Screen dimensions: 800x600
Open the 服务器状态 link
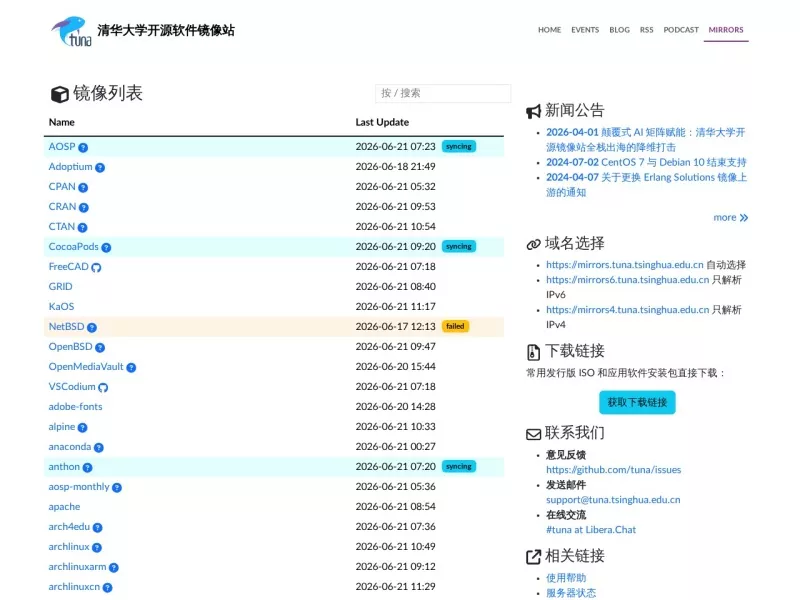coord(571,593)
